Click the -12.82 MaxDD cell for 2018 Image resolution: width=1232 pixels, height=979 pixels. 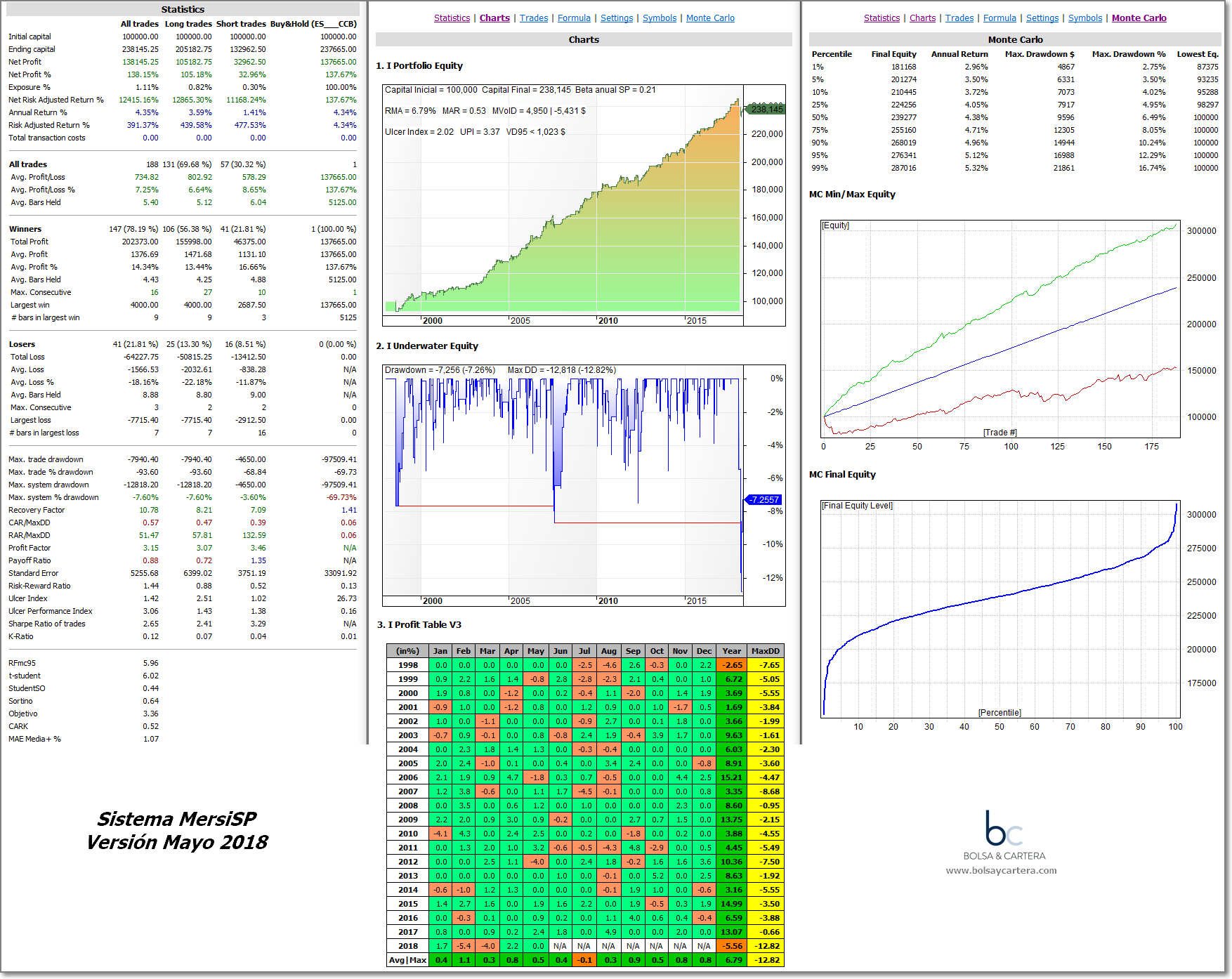pyautogui.click(x=766, y=946)
